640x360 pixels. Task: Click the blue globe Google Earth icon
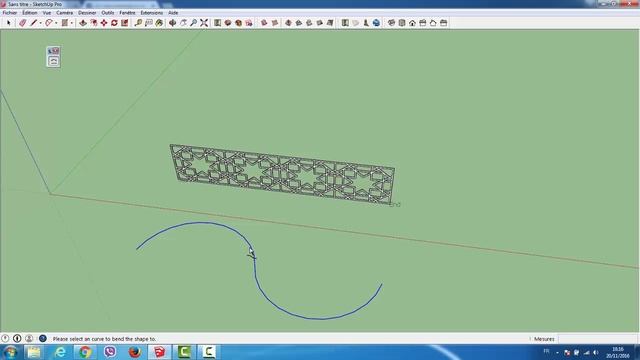coord(376,23)
